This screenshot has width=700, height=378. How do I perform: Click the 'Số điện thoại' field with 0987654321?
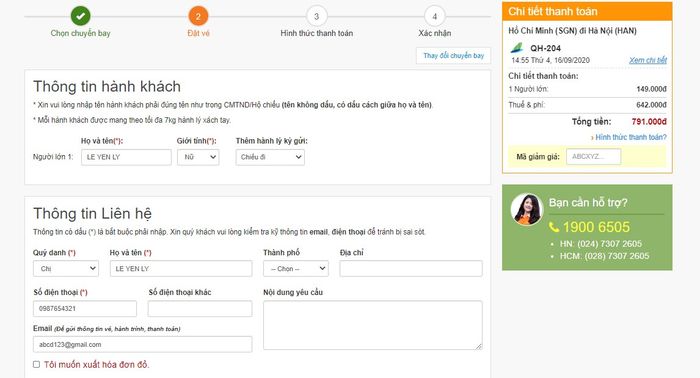coord(85,309)
